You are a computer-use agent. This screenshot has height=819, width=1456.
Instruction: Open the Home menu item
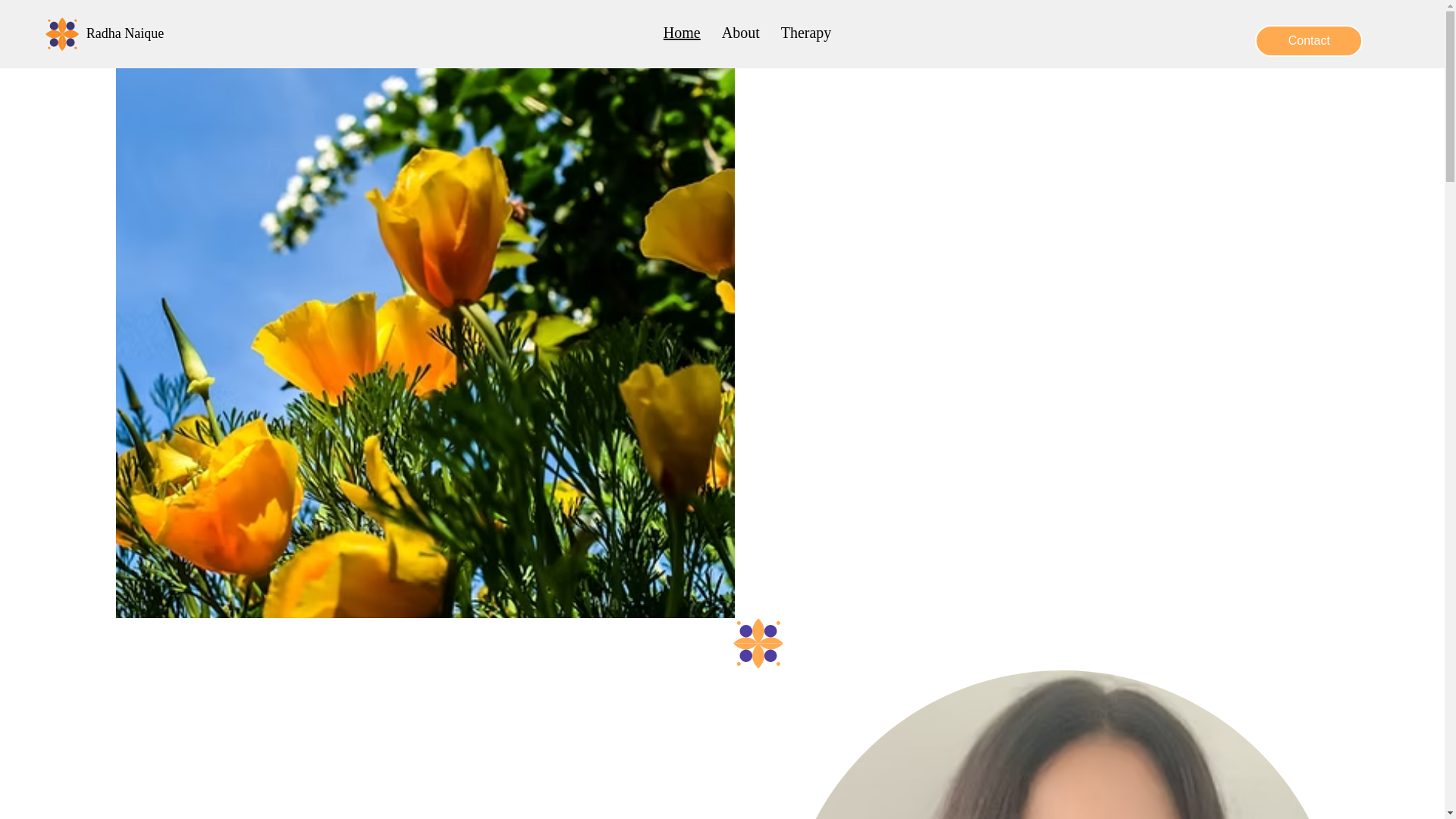click(682, 33)
